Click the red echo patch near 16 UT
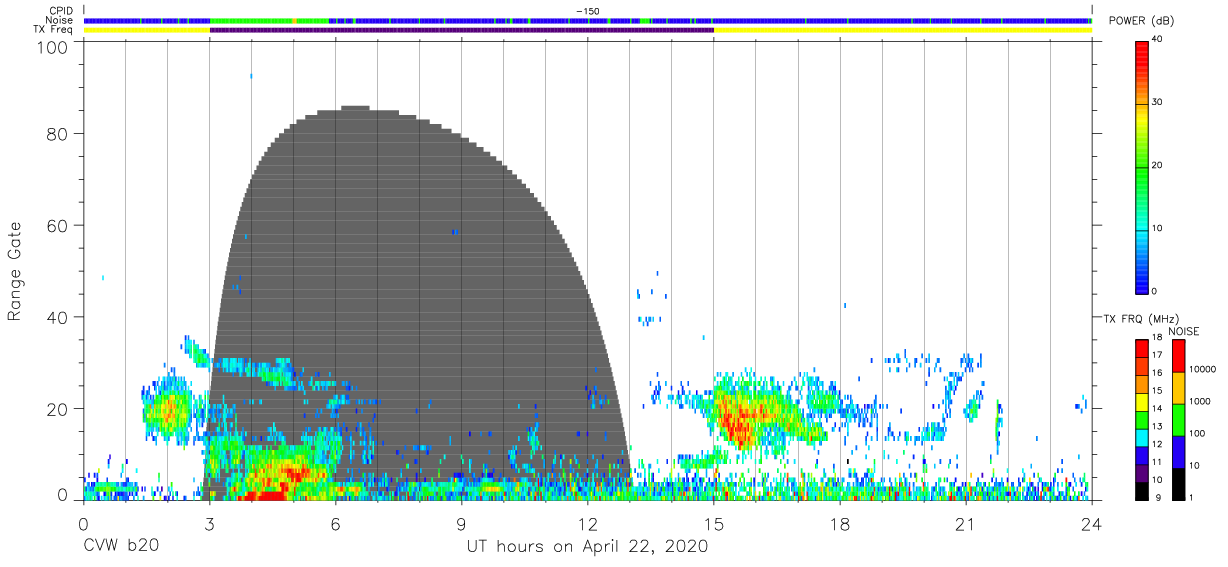 (738, 422)
